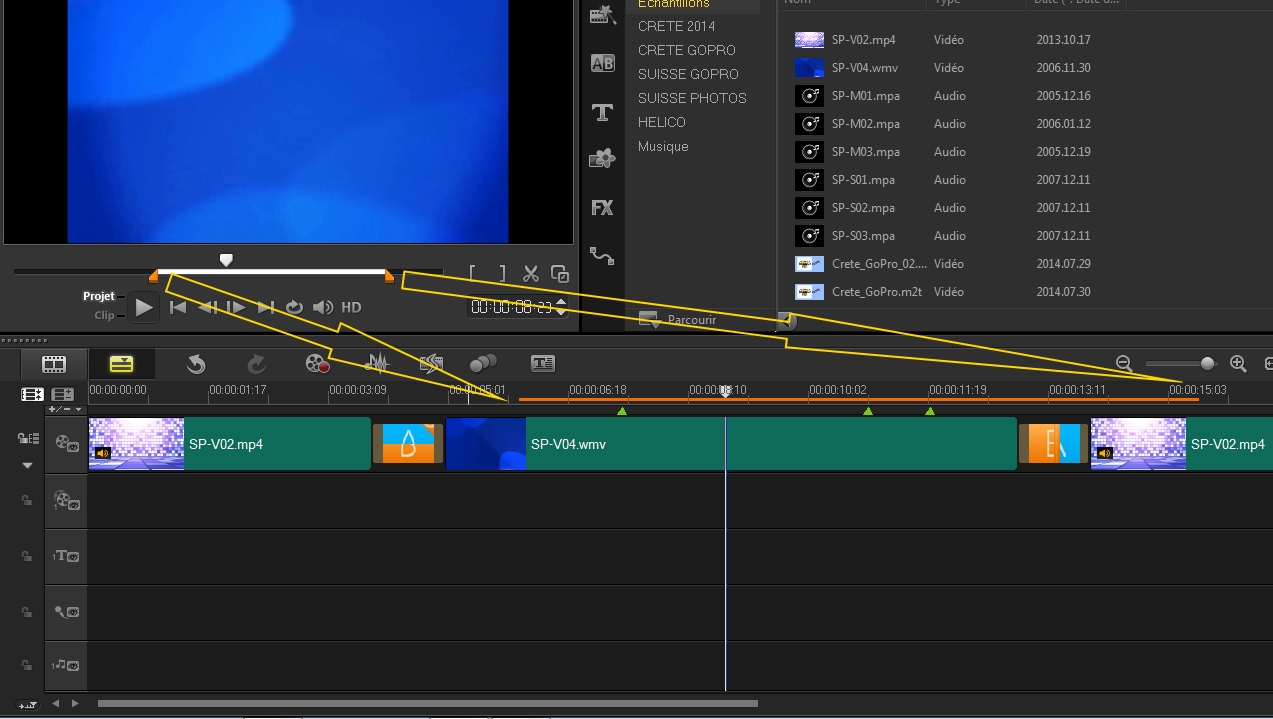This screenshot has height=719, width=1273.
Task: Toggle the lock on overlay track
Action: (27, 500)
